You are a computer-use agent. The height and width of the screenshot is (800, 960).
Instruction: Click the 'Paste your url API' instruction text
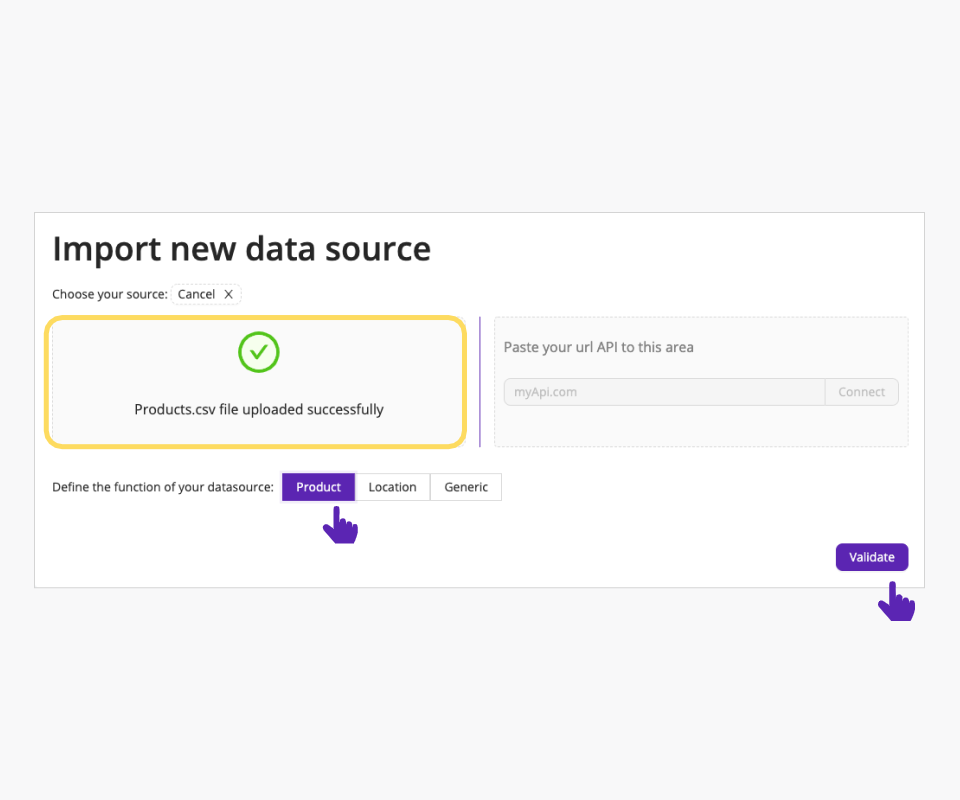pos(598,347)
